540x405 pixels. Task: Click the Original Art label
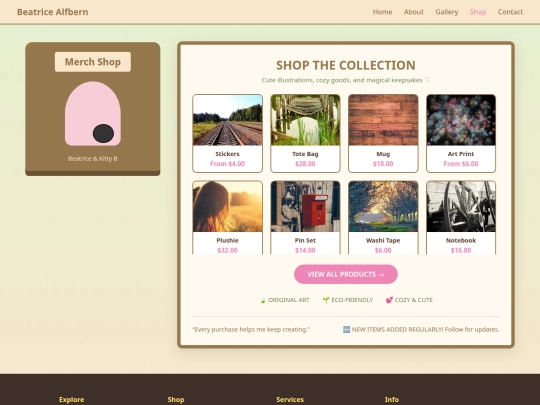289,300
